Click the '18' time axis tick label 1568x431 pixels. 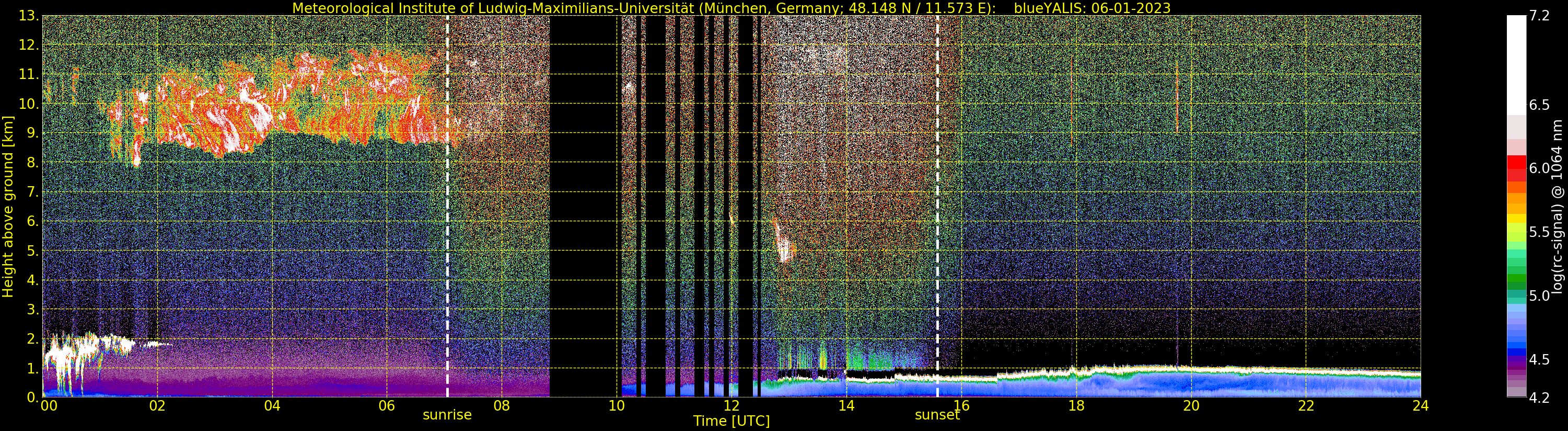(1076, 405)
